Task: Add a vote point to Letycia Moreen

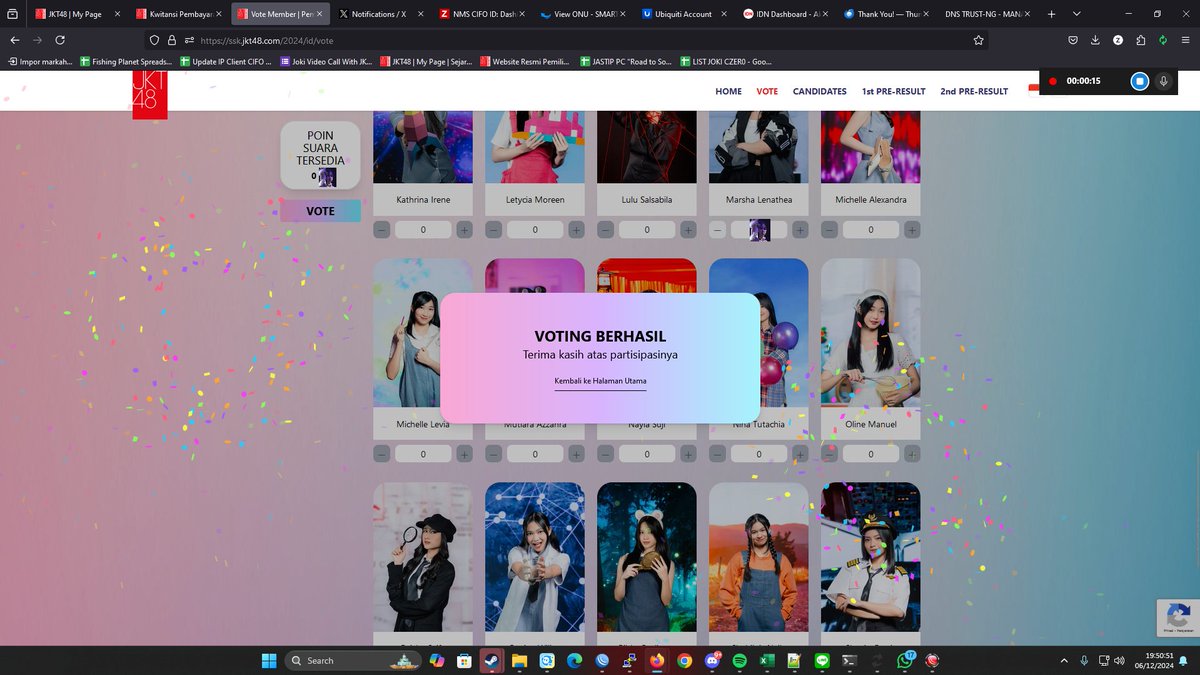Action: tap(577, 230)
